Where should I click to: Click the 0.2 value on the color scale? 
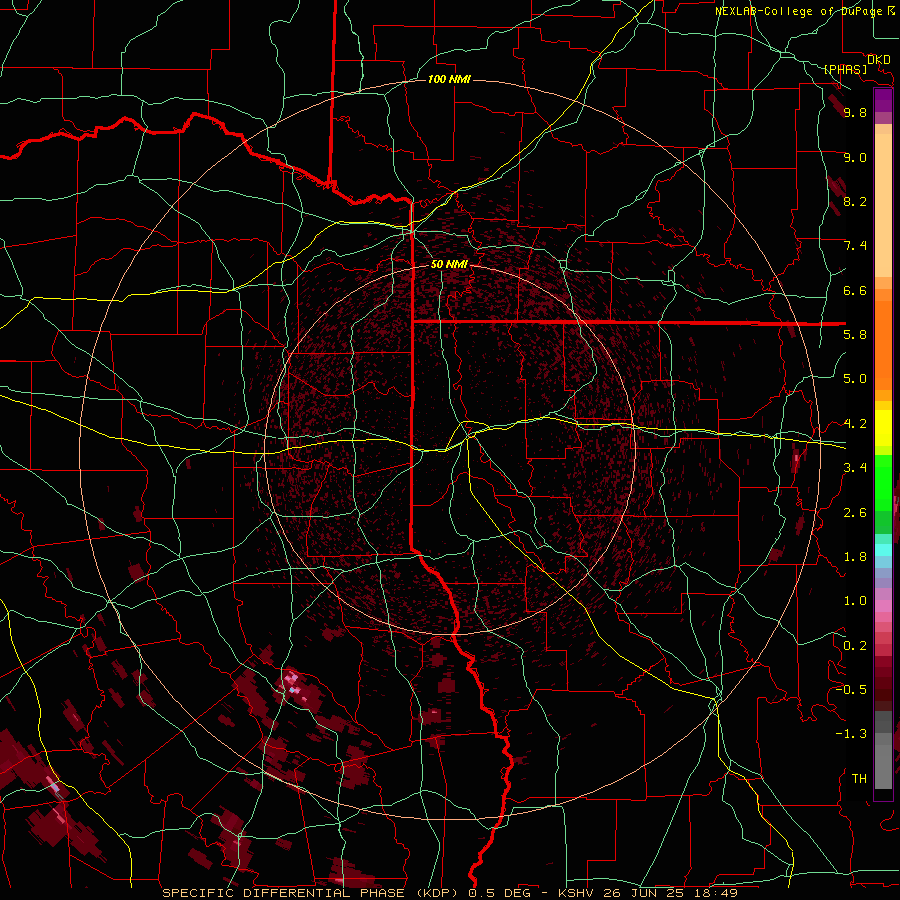pyautogui.click(x=855, y=646)
